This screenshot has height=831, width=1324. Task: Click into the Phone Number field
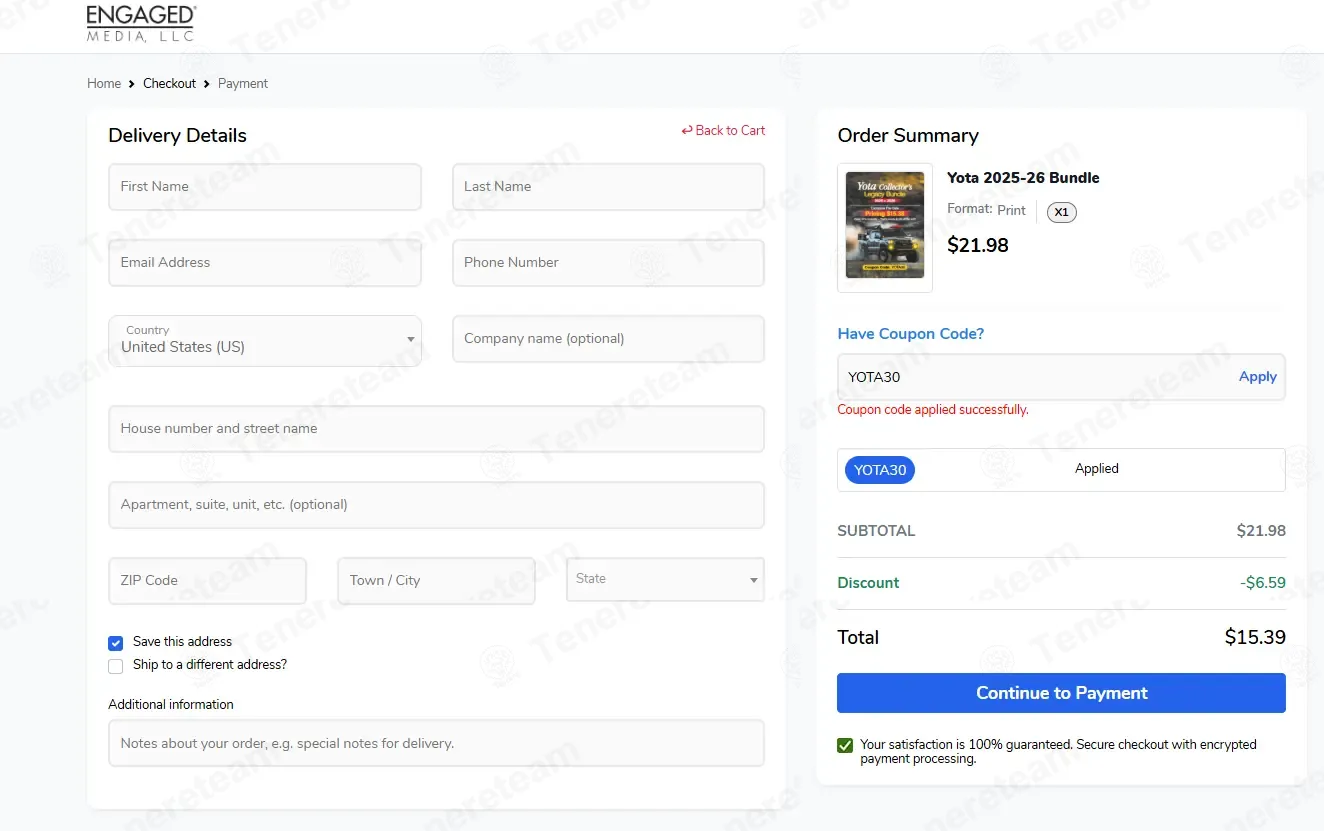[608, 263]
